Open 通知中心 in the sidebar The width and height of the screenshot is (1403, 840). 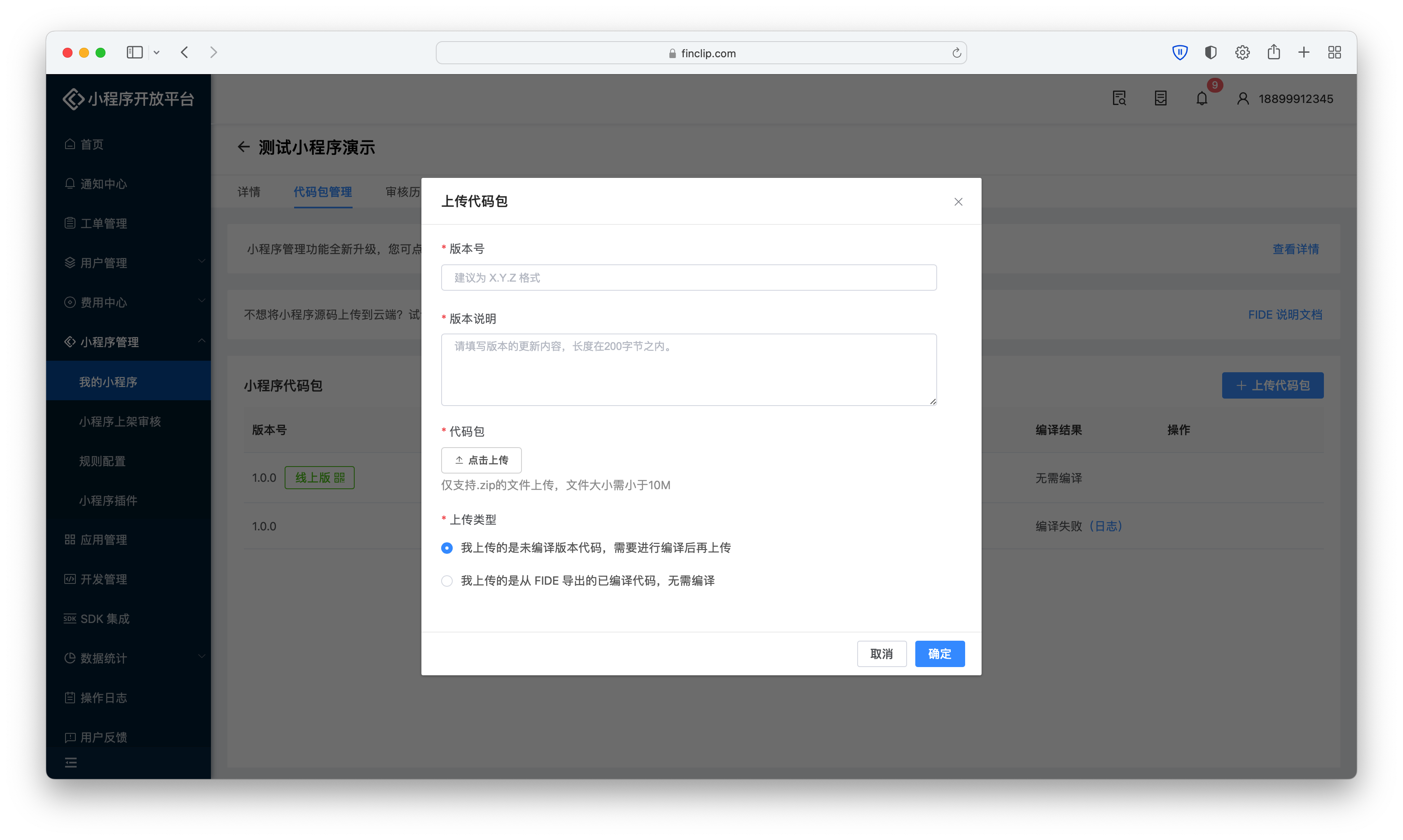tap(129, 184)
